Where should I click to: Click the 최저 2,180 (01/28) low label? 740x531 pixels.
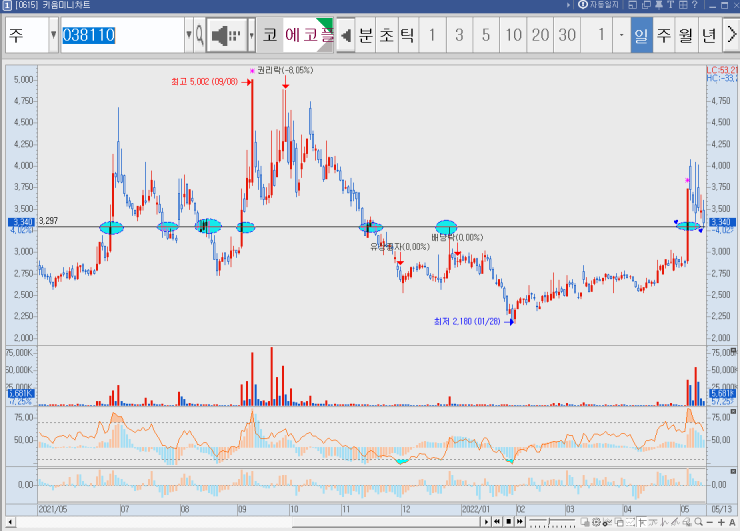(x=467, y=321)
